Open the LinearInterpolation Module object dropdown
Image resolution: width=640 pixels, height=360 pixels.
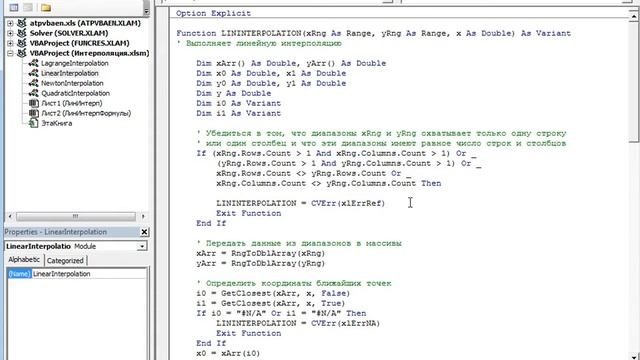click(142, 247)
